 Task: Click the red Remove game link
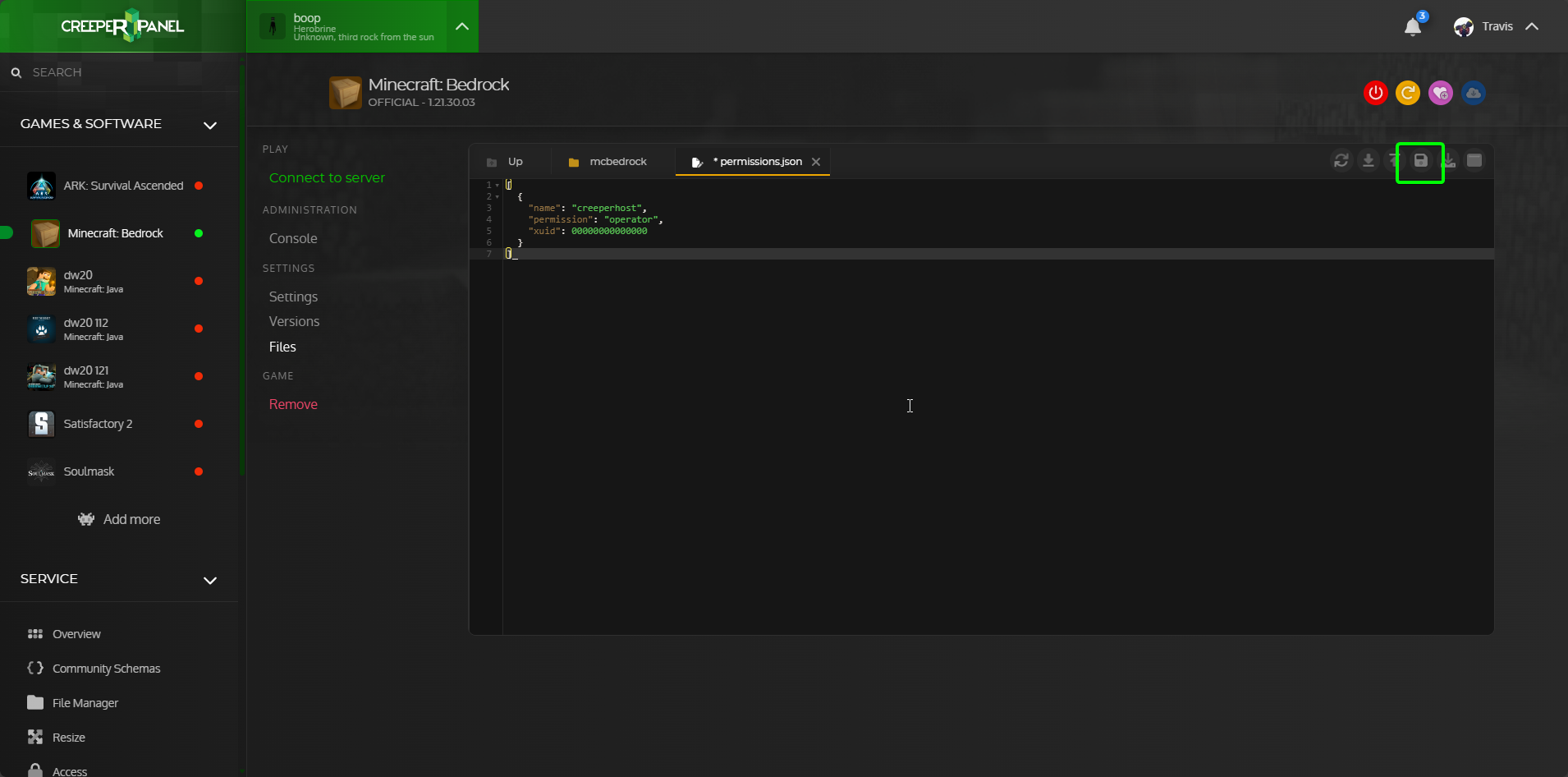coord(293,404)
